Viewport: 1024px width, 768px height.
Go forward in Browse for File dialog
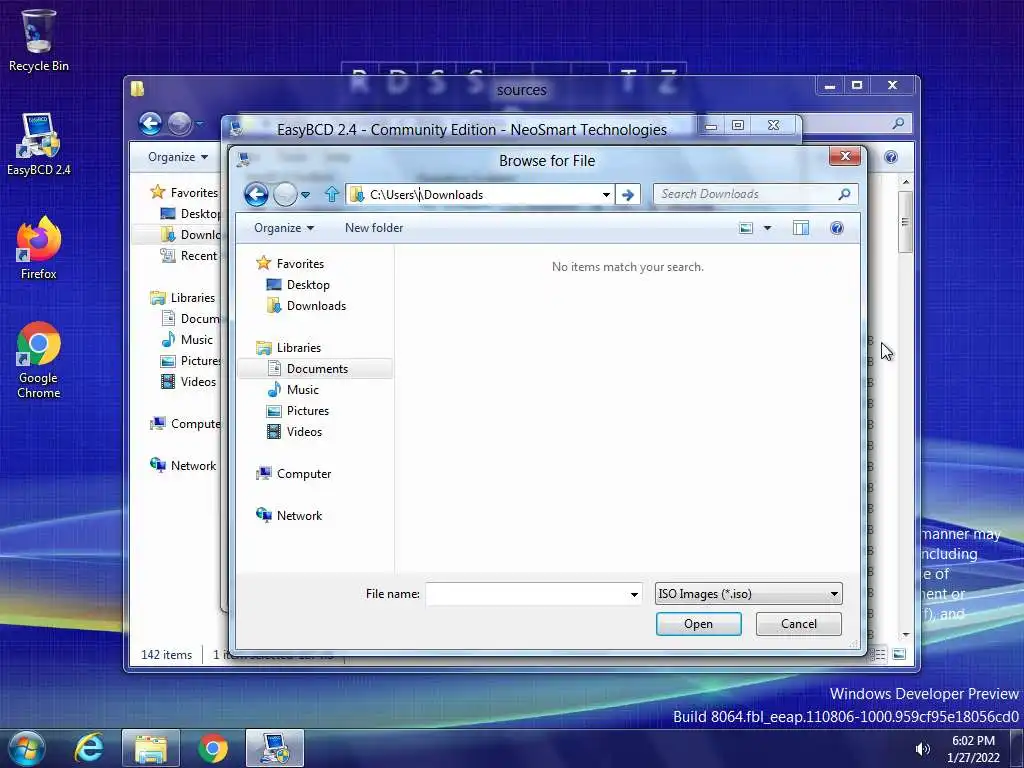[x=285, y=194]
